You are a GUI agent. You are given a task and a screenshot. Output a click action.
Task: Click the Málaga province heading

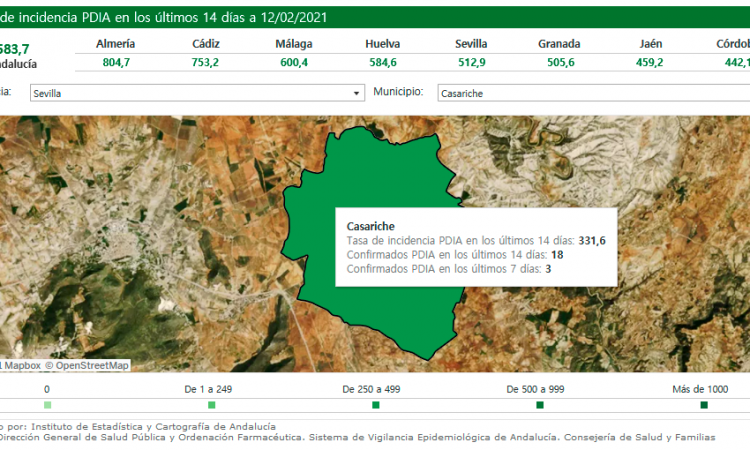pos(294,44)
